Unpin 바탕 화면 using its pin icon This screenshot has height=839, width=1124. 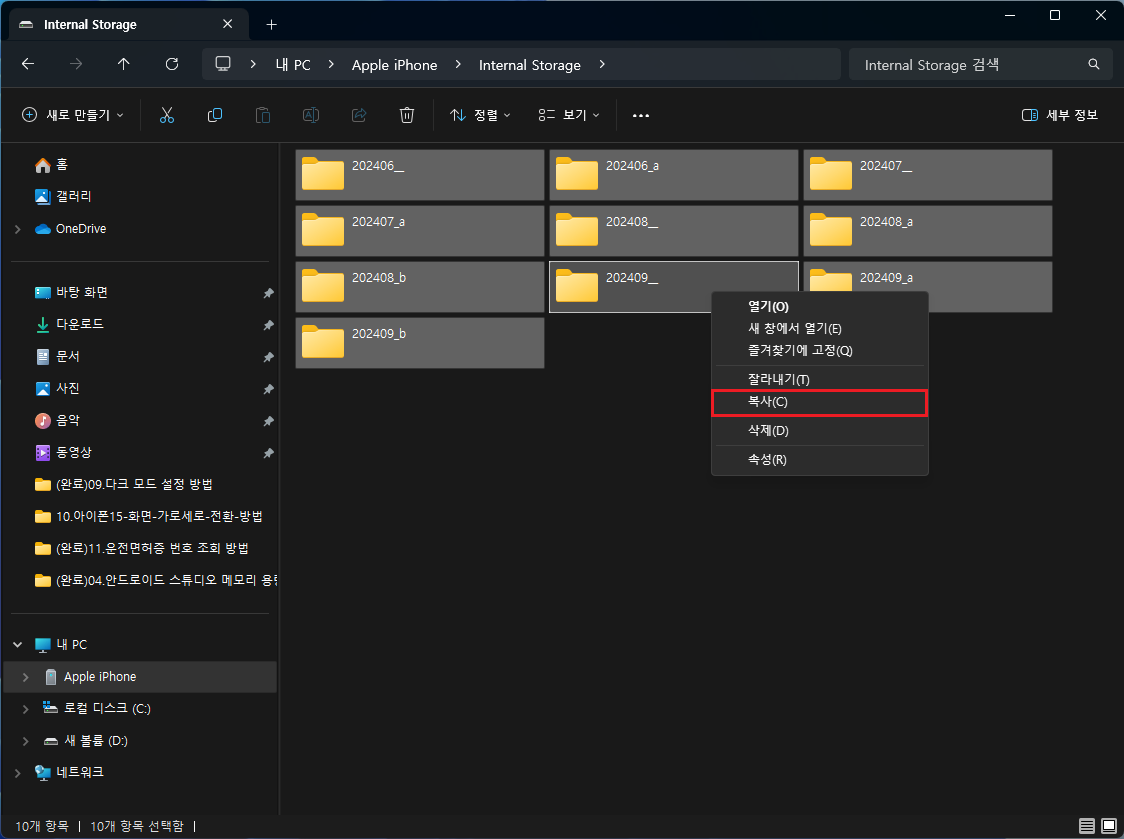pyautogui.click(x=268, y=293)
